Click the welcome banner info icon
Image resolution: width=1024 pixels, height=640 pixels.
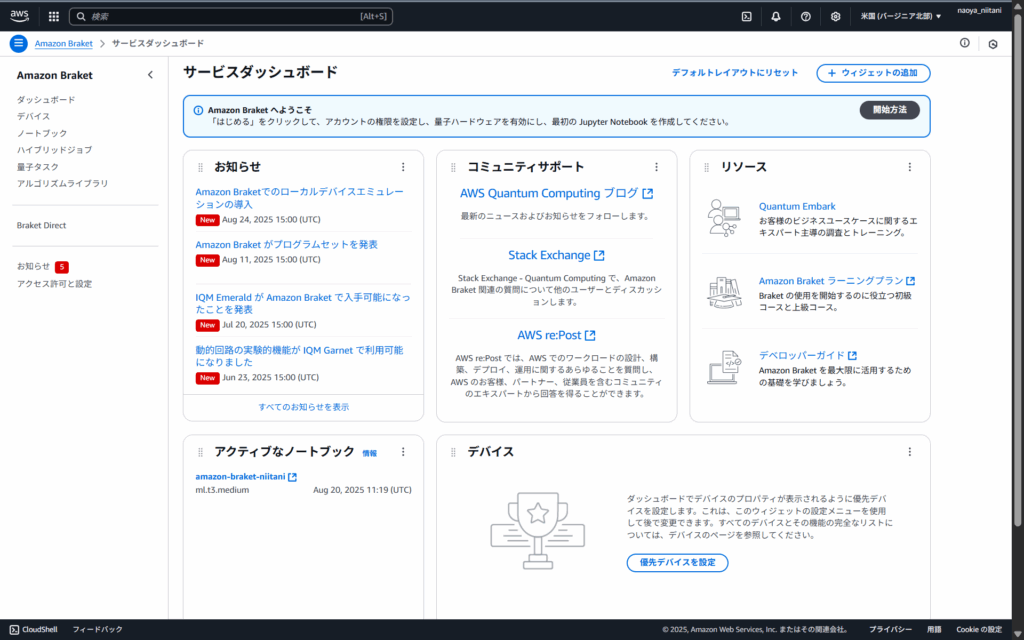pyautogui.click(x=199, y=110)
